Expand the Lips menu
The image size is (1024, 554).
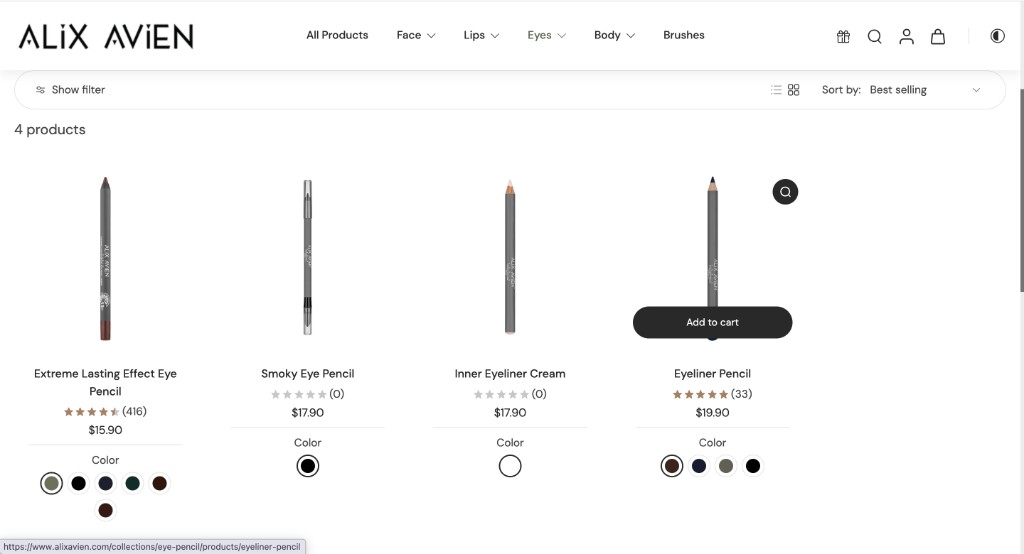coord(481,35)
